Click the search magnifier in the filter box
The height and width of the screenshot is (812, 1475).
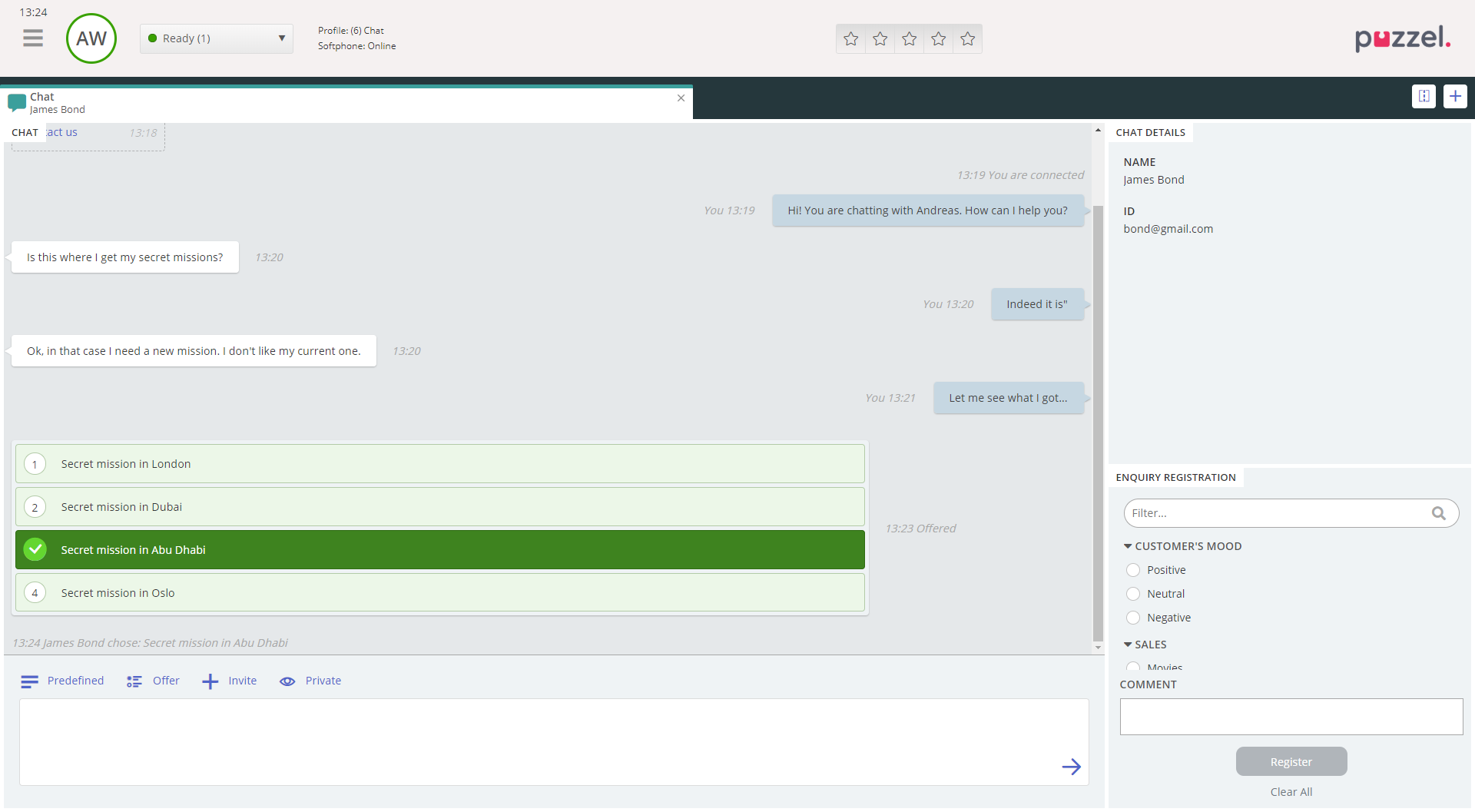click(1438, 513)
